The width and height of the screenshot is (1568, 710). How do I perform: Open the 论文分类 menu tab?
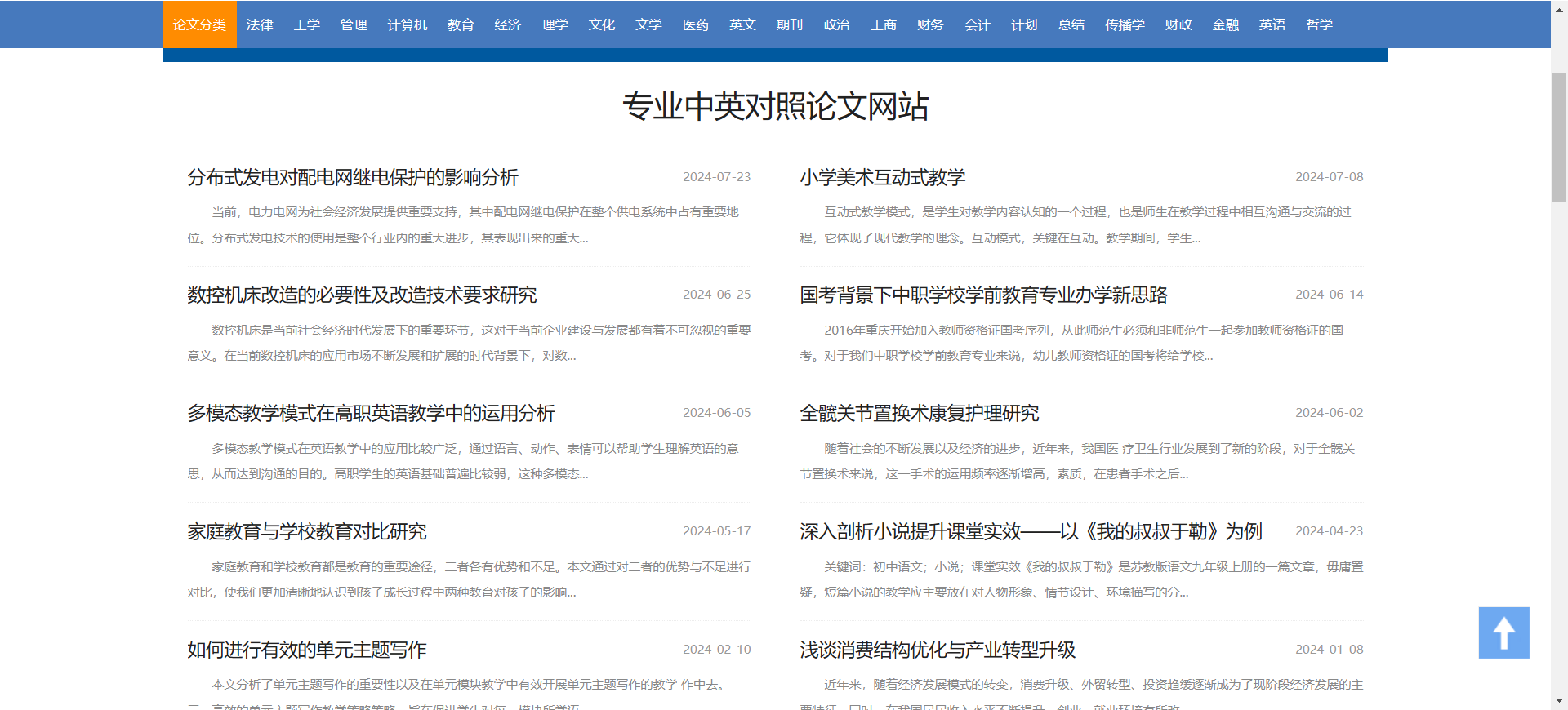click(x=199, y=24)
